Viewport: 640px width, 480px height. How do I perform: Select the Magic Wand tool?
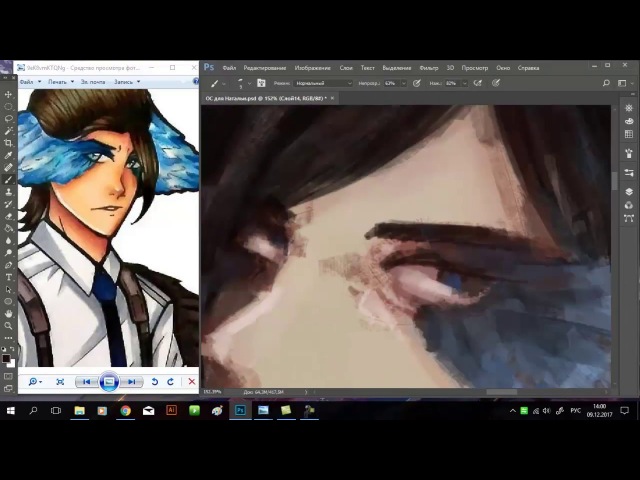[8, 131]
